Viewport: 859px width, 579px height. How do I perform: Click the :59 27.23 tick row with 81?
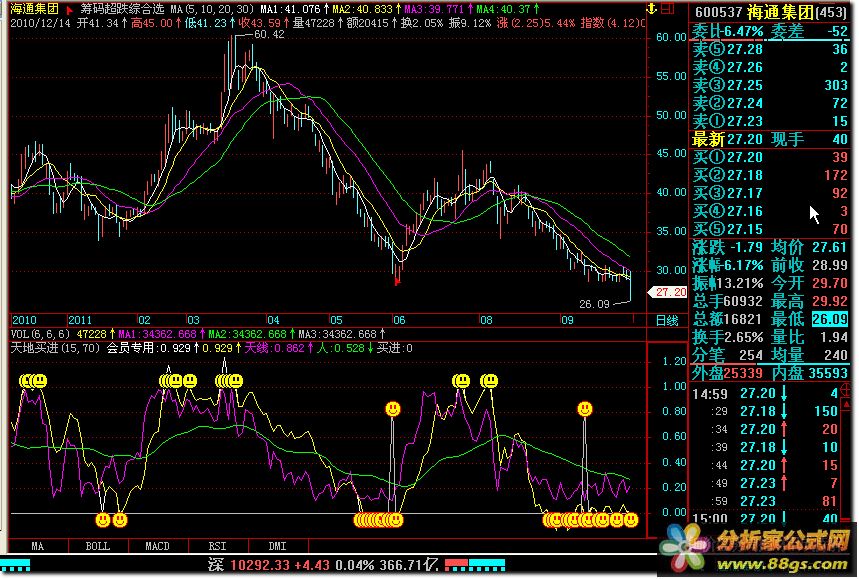click(765, 501)
